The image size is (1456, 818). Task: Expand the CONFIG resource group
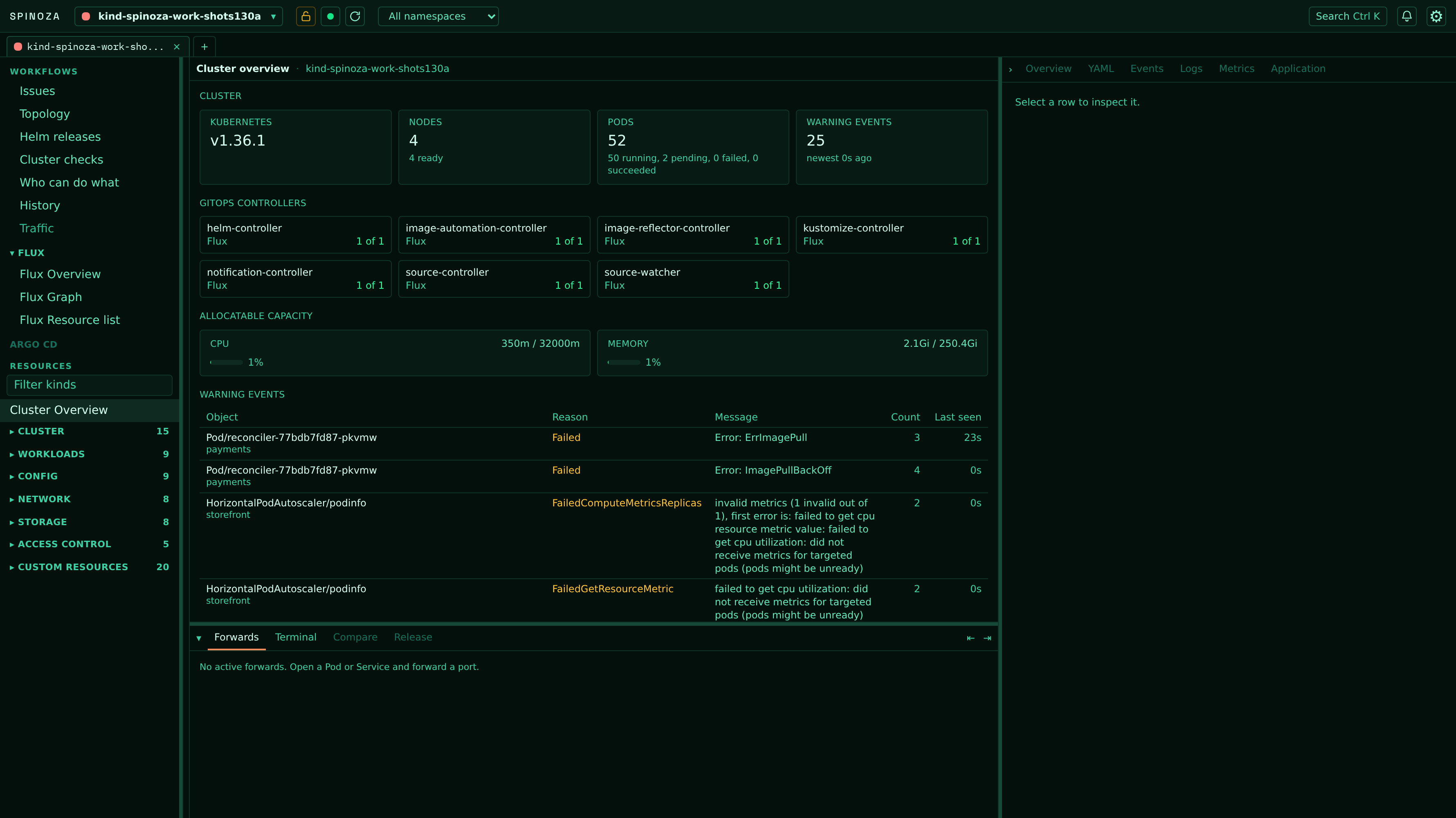89,476
